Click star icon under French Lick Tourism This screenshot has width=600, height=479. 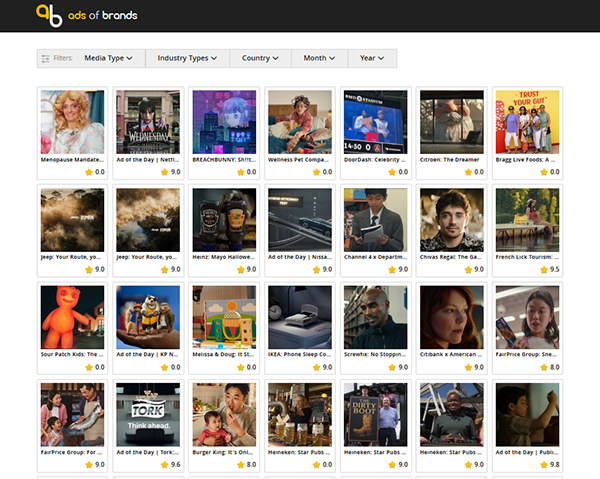point(540,269)
